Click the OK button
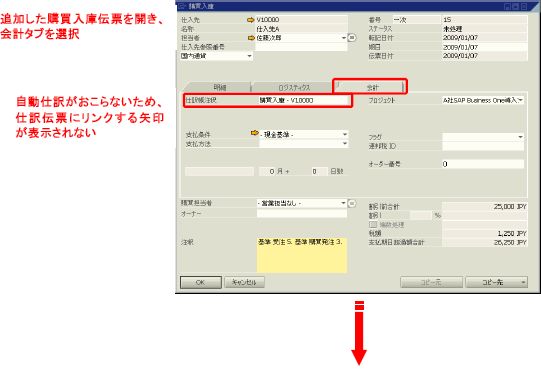Screen dimensions: 541x369 tap(201, 282)
